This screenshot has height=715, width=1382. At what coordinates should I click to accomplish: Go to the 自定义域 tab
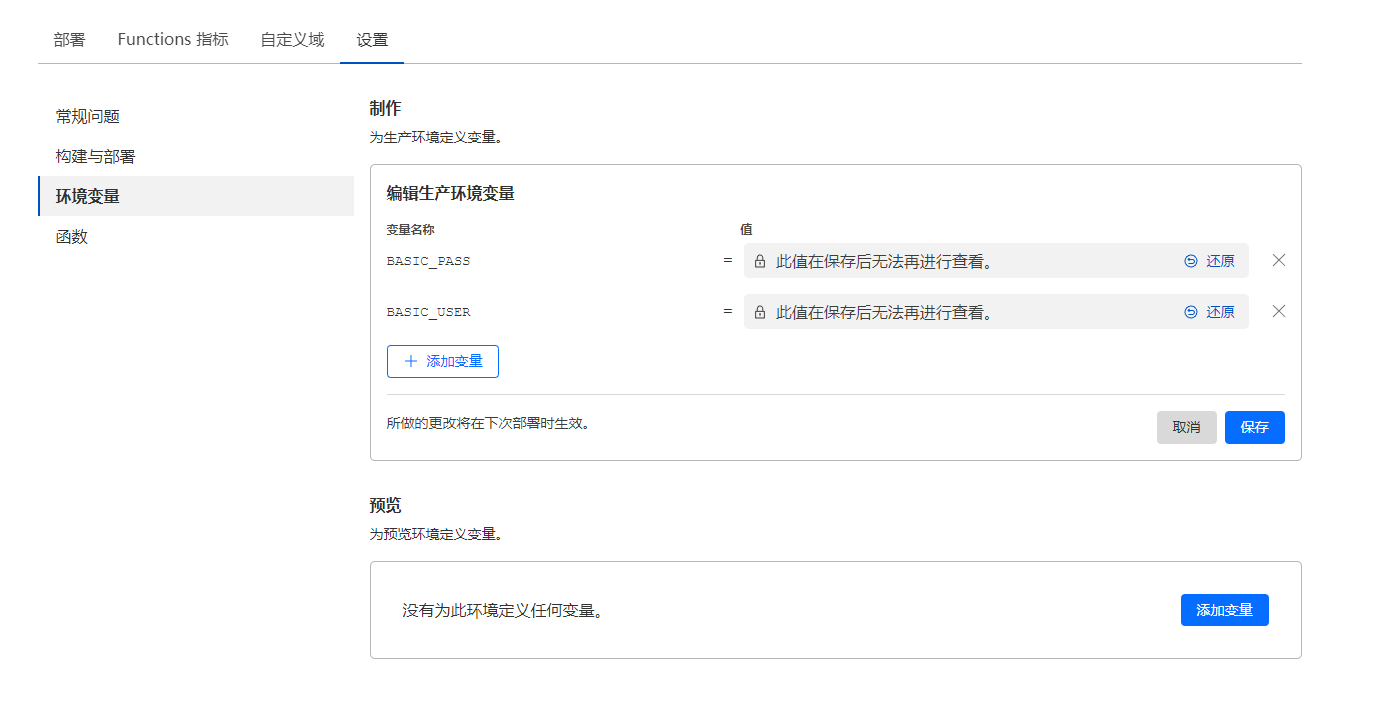tap(292, 40)
